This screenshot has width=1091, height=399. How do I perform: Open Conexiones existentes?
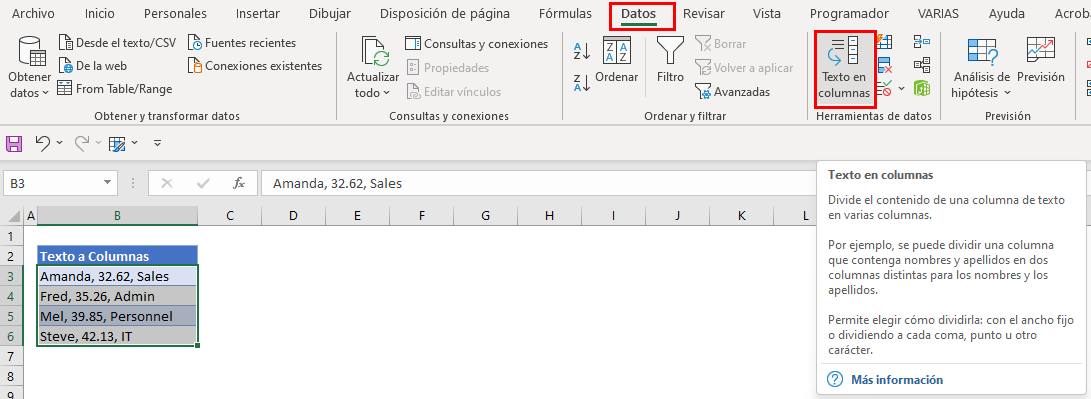click(x=255, y=66)
